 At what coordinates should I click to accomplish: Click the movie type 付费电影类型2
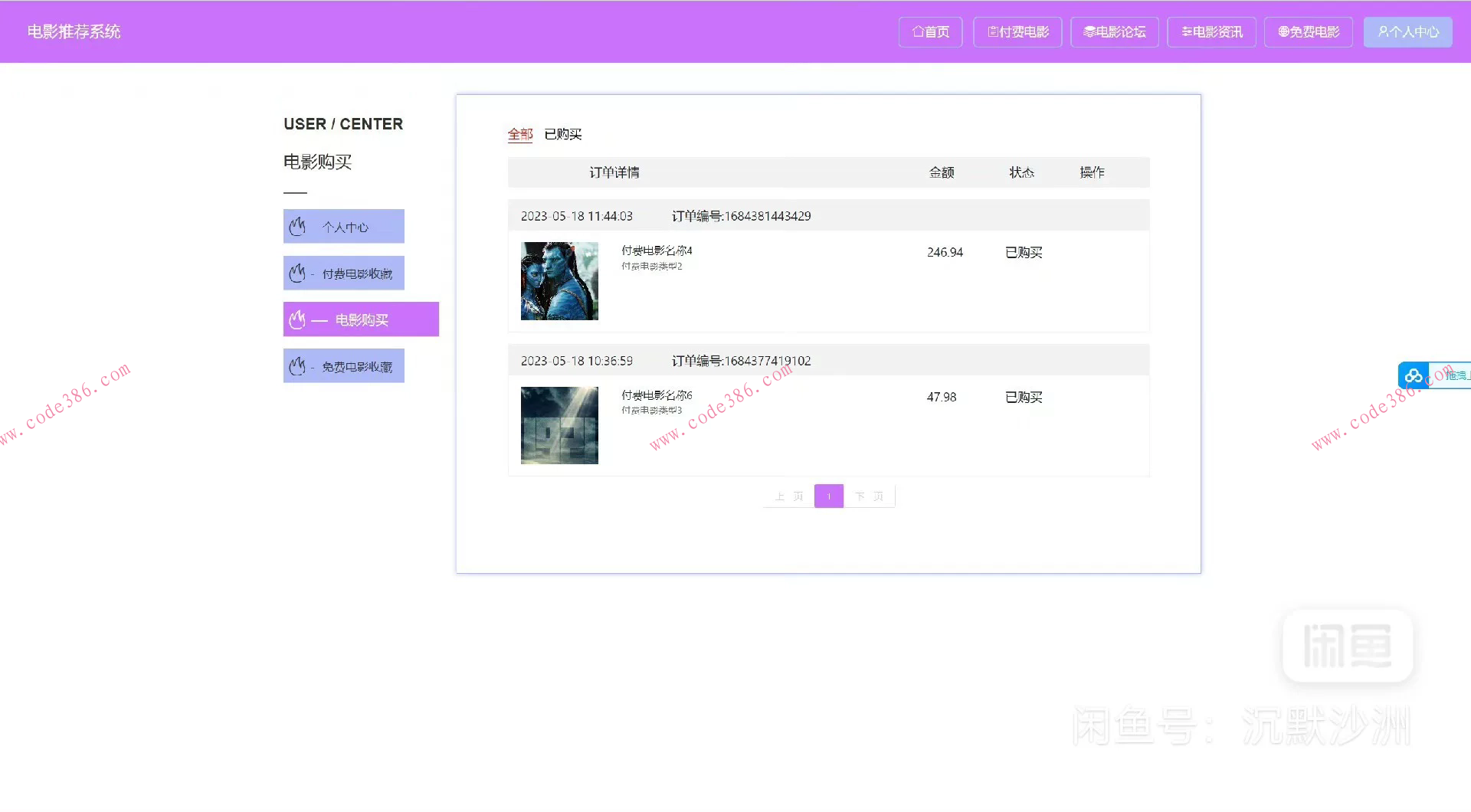[x=652, y=266]
